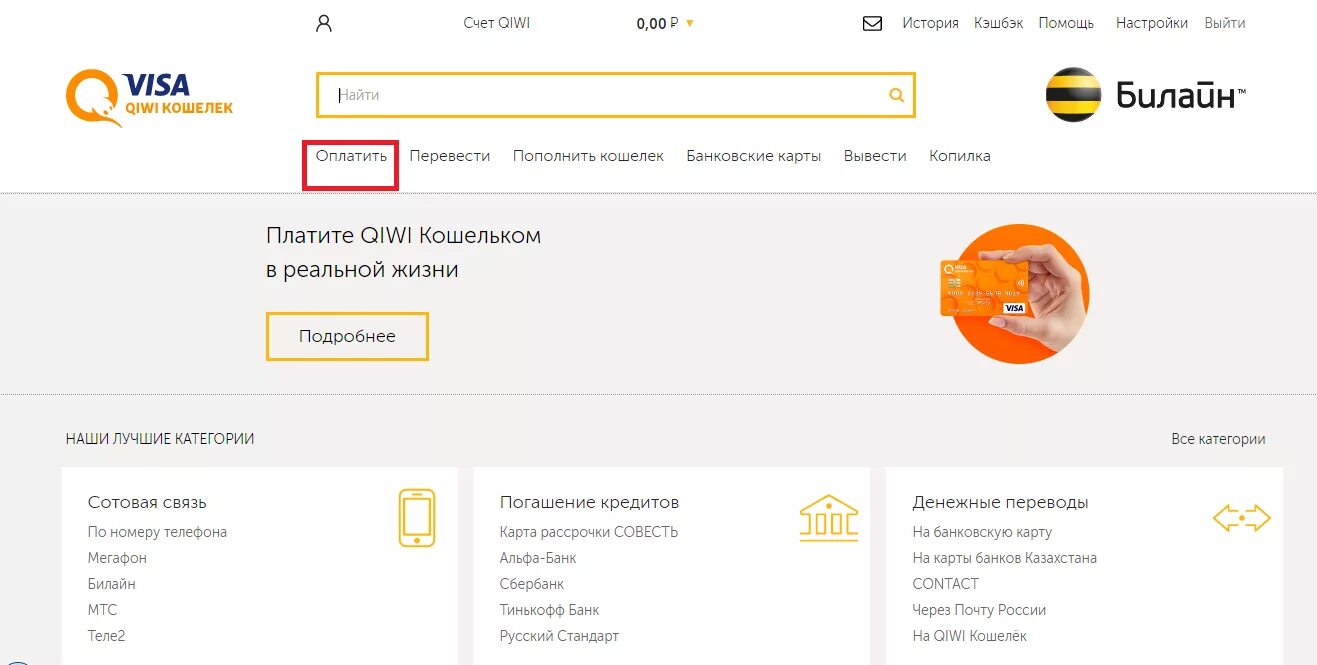Click the magnifier icon in the search bar
Screen dimensions: 1317x665
(x=894, y=94)
